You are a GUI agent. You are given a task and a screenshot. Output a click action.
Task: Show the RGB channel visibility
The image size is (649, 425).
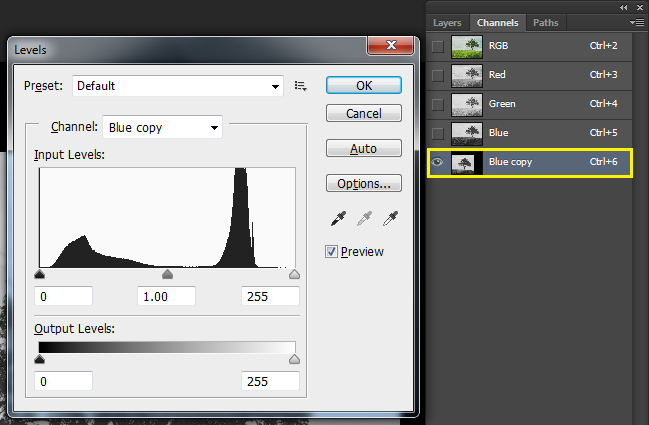click(437, 46)
